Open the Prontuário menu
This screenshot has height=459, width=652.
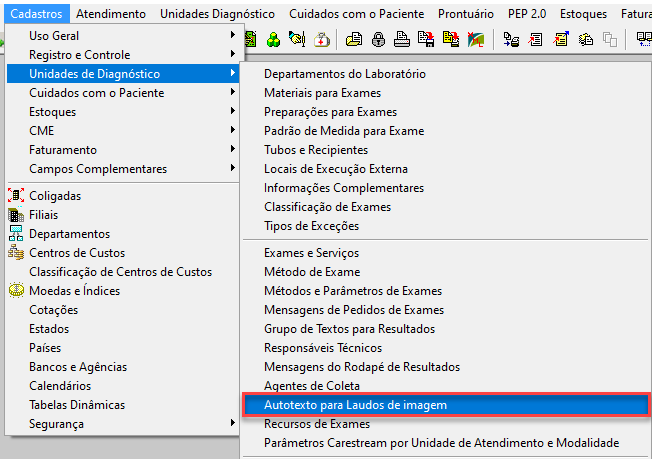tap(466, 14)
